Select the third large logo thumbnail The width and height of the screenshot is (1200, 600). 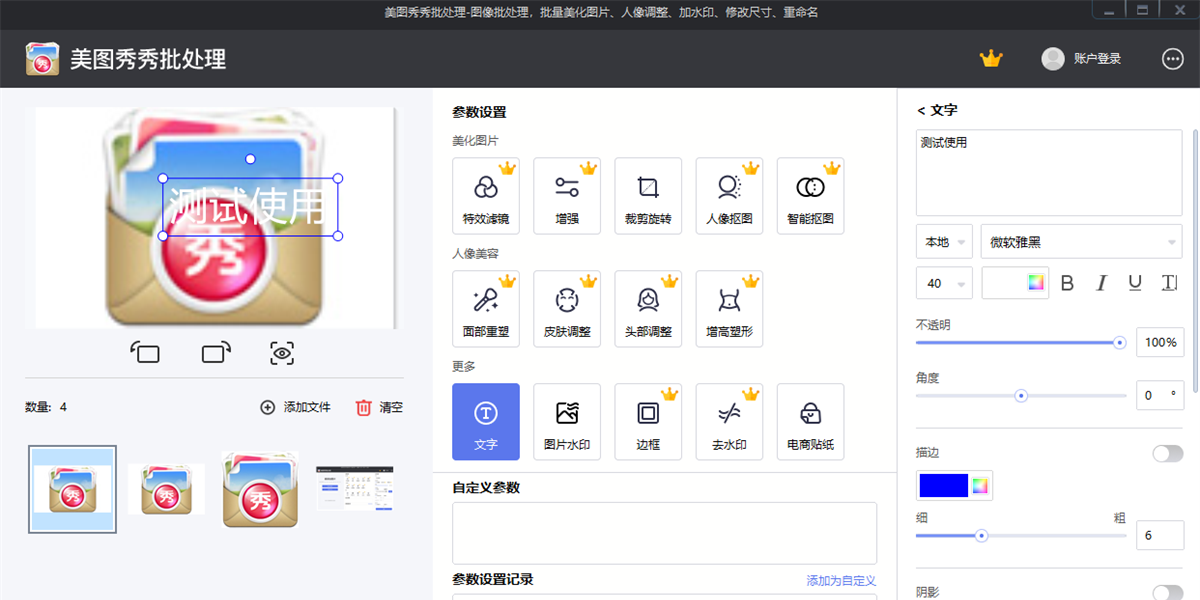pyautogui.click(x=260, y=489)
